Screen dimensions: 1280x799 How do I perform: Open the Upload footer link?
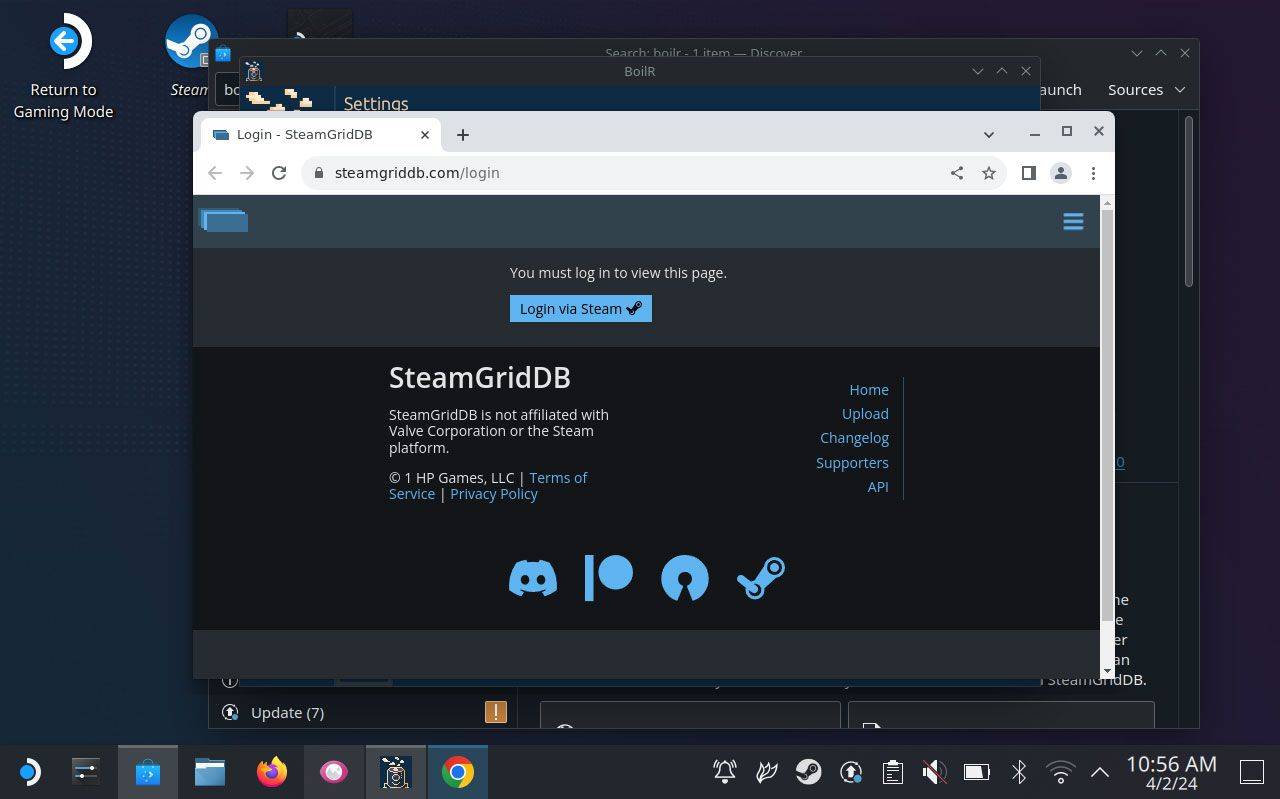(x=865, y=413)
